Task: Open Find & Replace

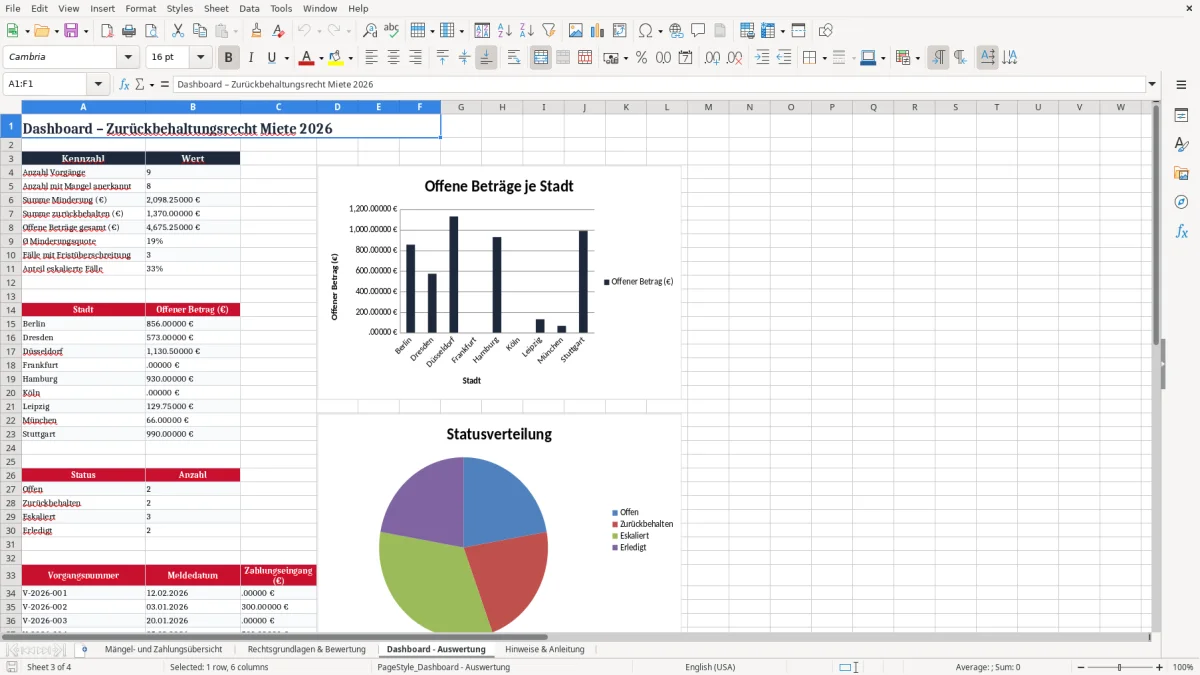Action: 370,31
